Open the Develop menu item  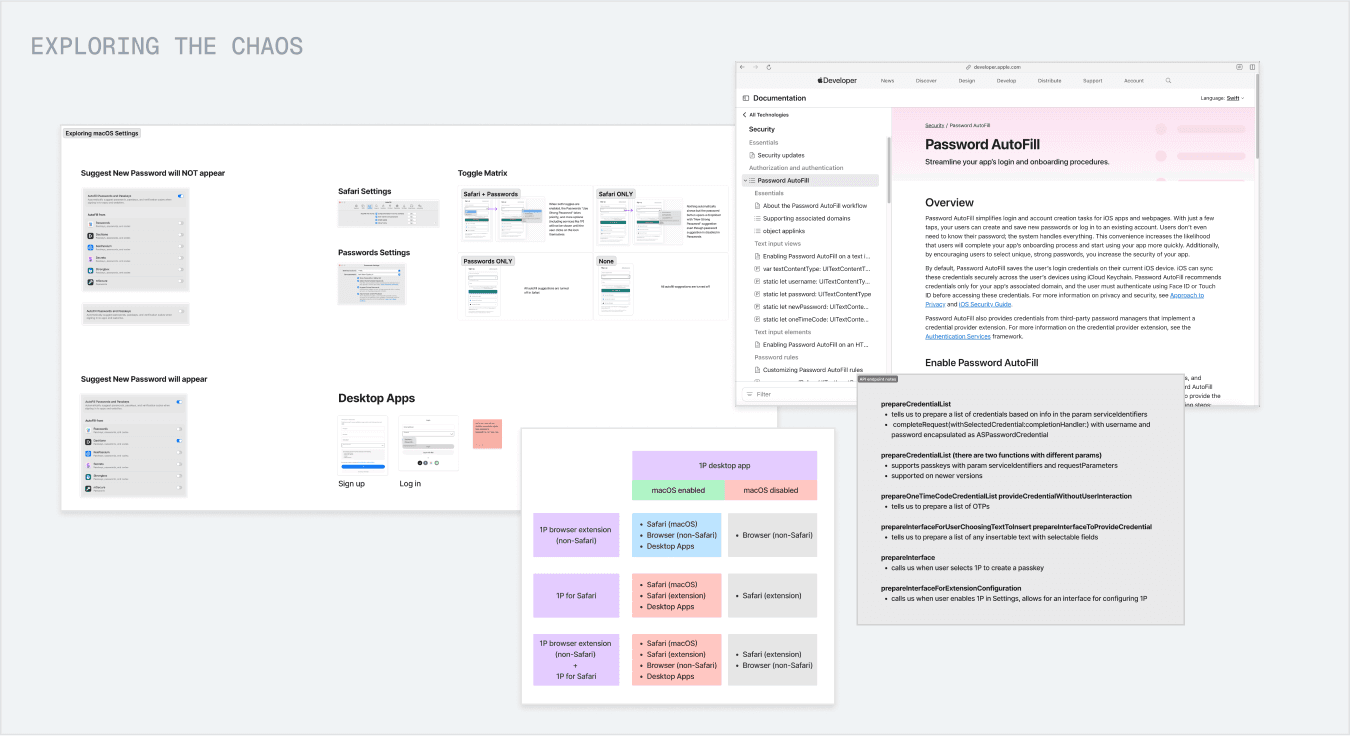click(x=1006, y=81)
